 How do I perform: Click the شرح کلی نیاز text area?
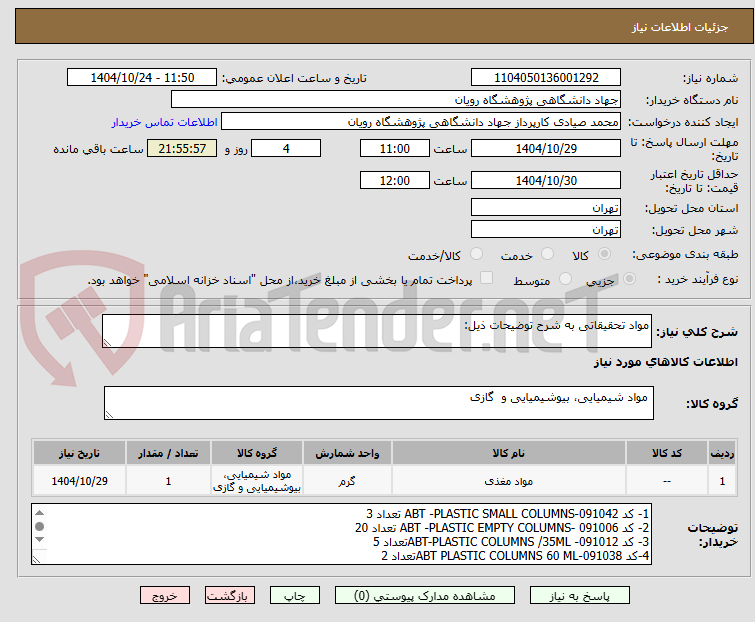pyautogui.click(x=377, y=331)
